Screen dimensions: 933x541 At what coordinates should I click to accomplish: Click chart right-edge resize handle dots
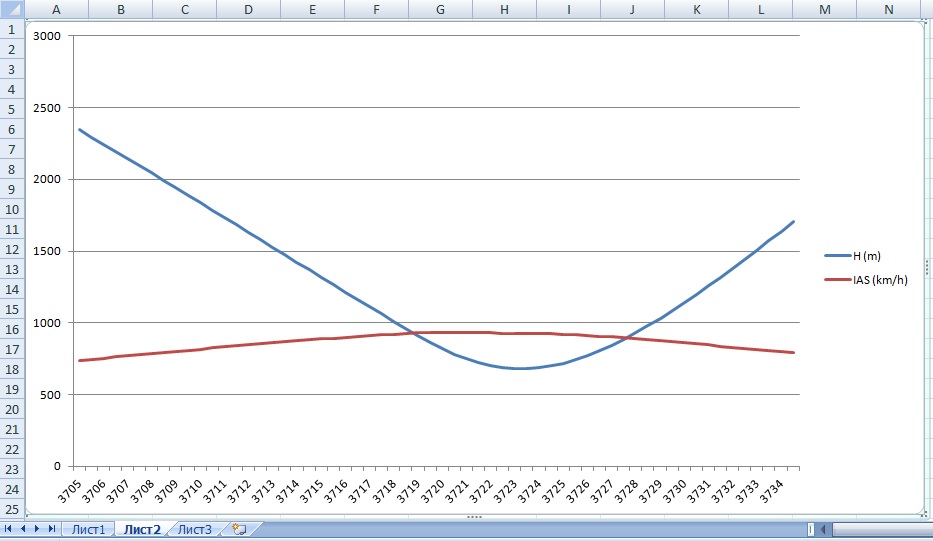point(926,267)
